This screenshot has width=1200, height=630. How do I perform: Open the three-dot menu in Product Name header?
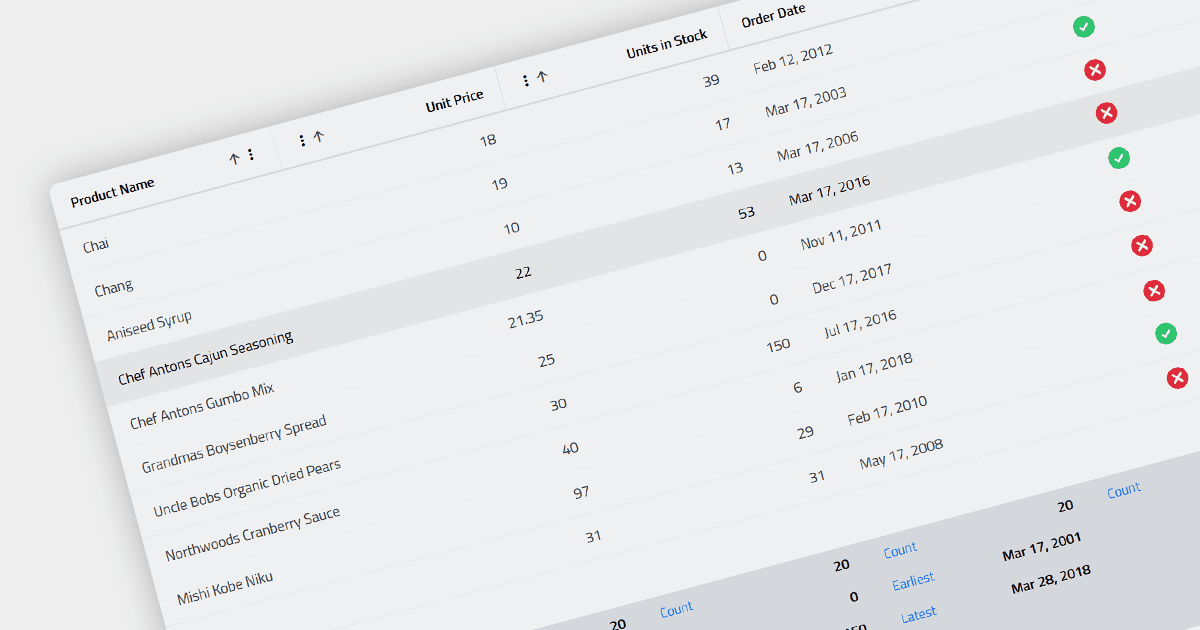point(250,155)
